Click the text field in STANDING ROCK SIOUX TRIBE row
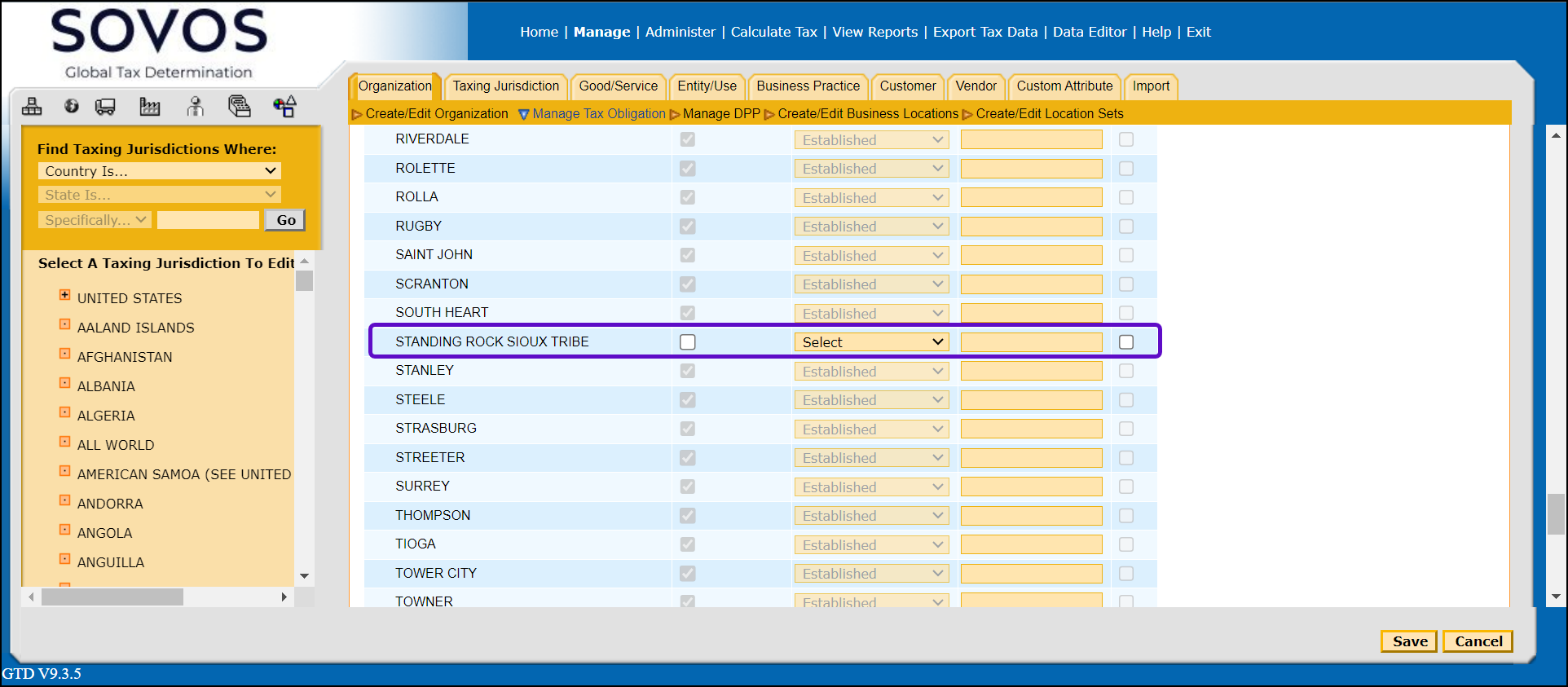 (1031, 342)
